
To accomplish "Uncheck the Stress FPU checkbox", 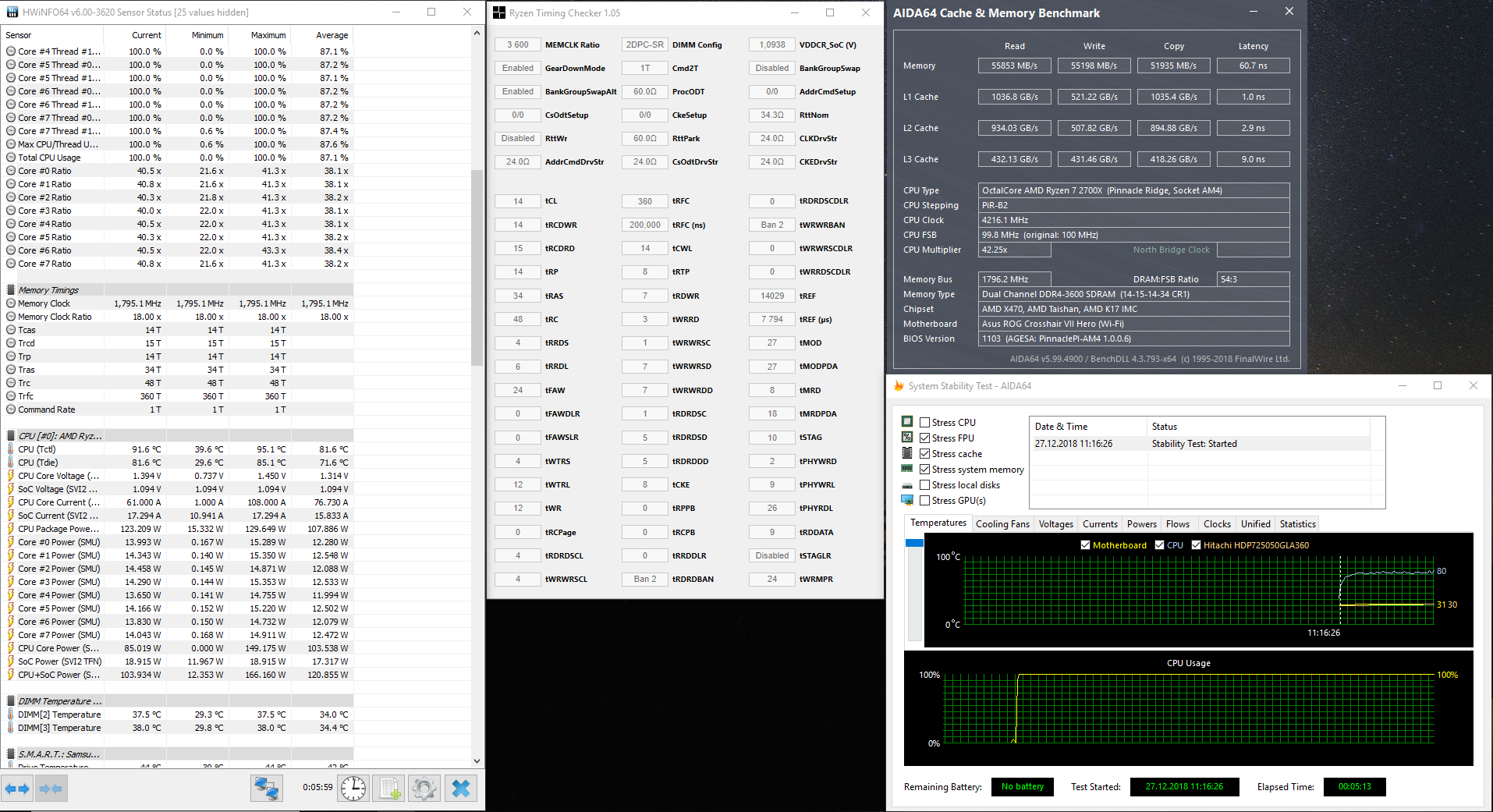I will point(924,438).
